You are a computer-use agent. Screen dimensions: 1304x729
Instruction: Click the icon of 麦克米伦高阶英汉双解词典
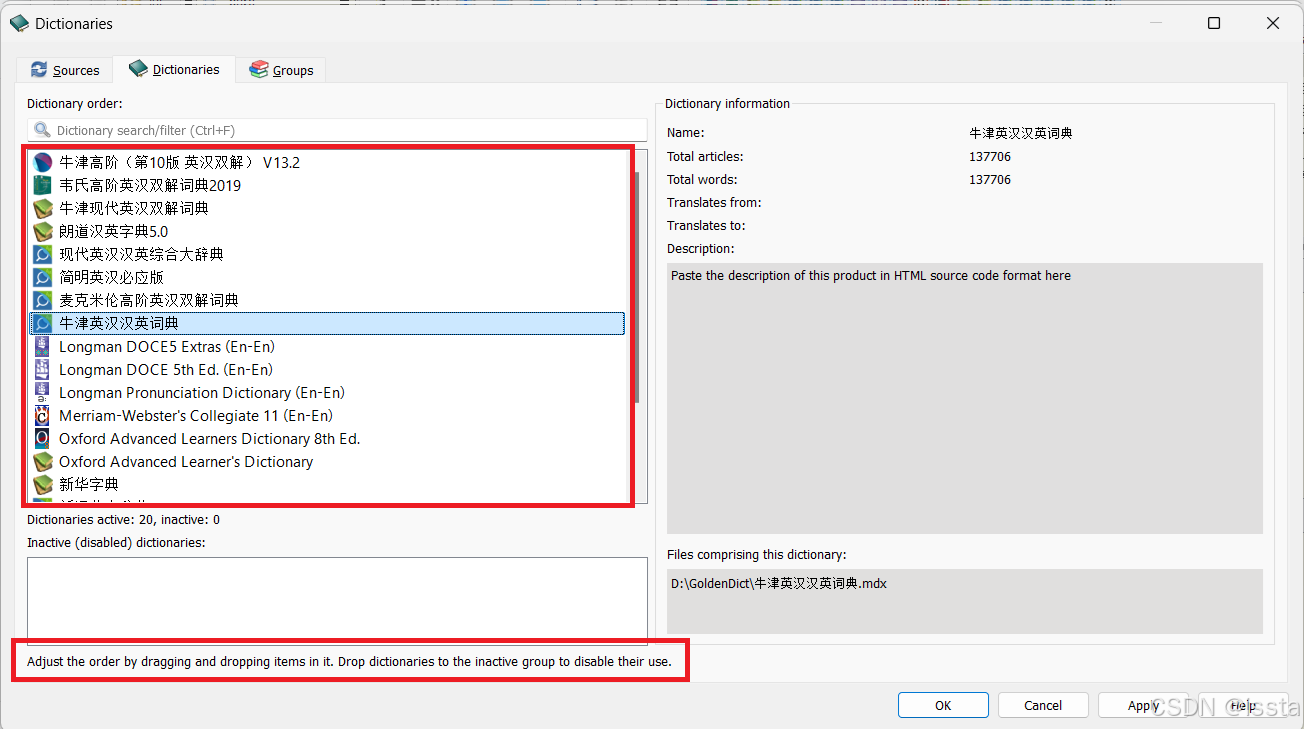pos(42,300)
